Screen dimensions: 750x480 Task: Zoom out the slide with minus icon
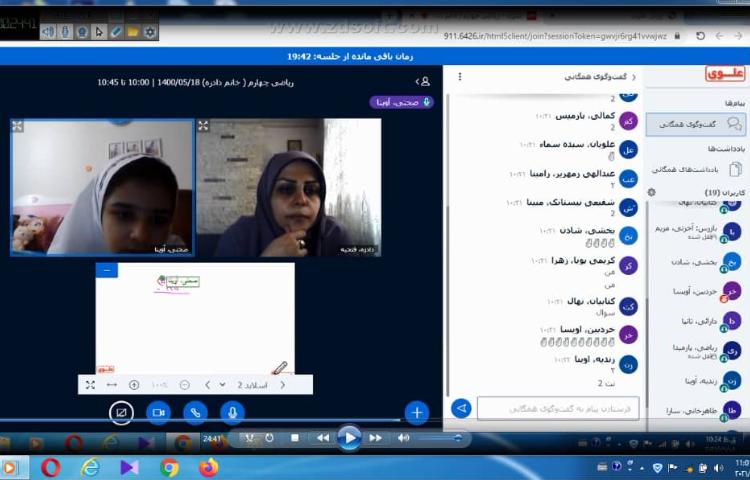(184, 385)
